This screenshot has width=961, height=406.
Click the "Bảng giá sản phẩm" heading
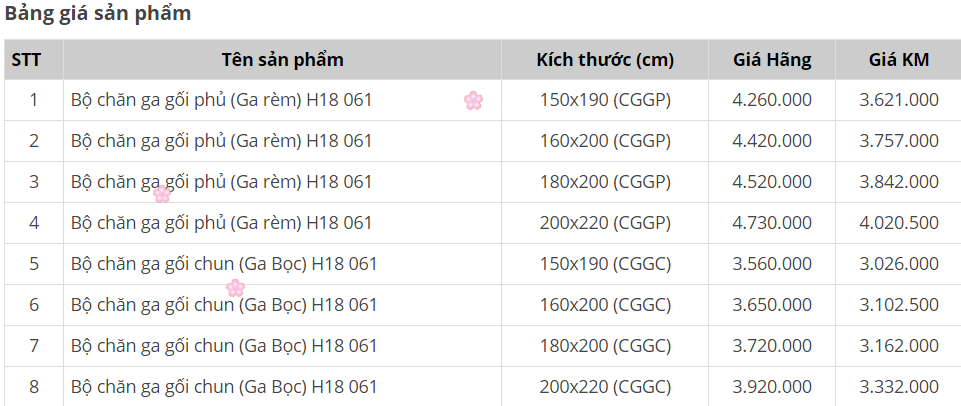[x=98, y=14]
